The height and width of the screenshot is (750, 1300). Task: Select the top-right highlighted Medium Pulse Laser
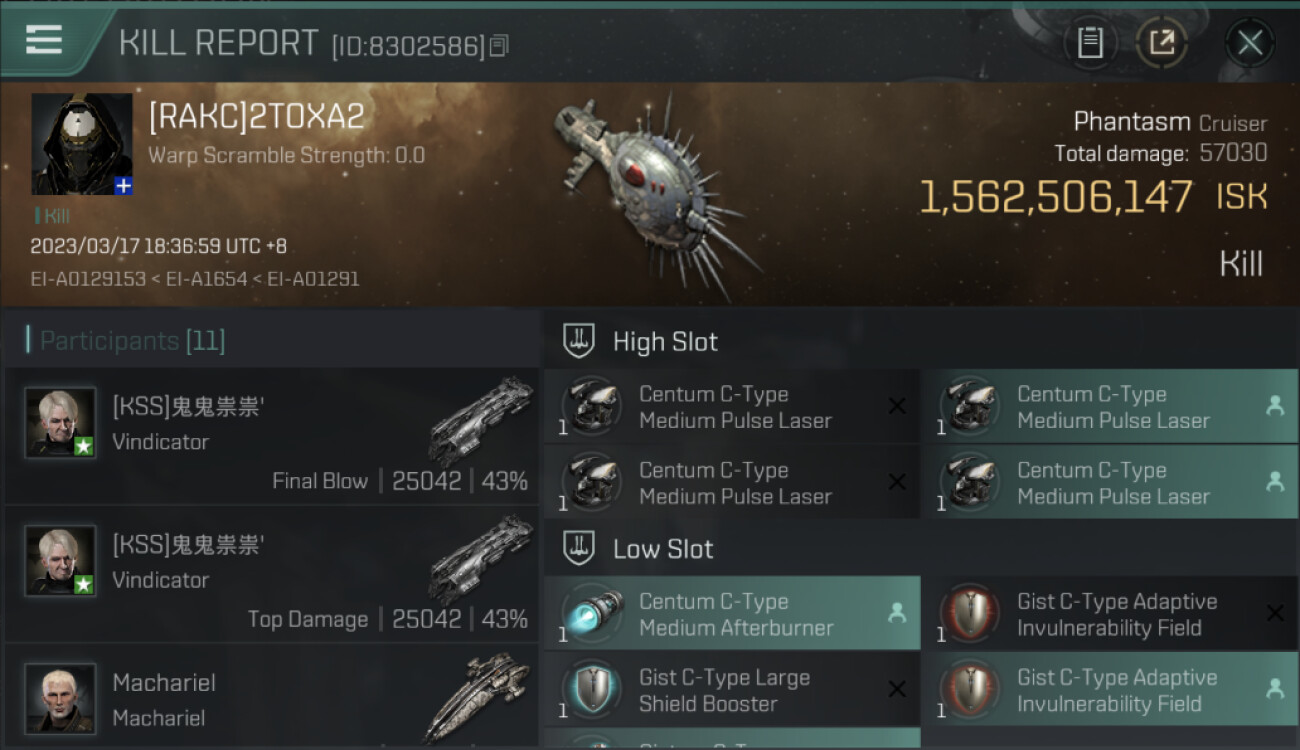[1109, 407]
